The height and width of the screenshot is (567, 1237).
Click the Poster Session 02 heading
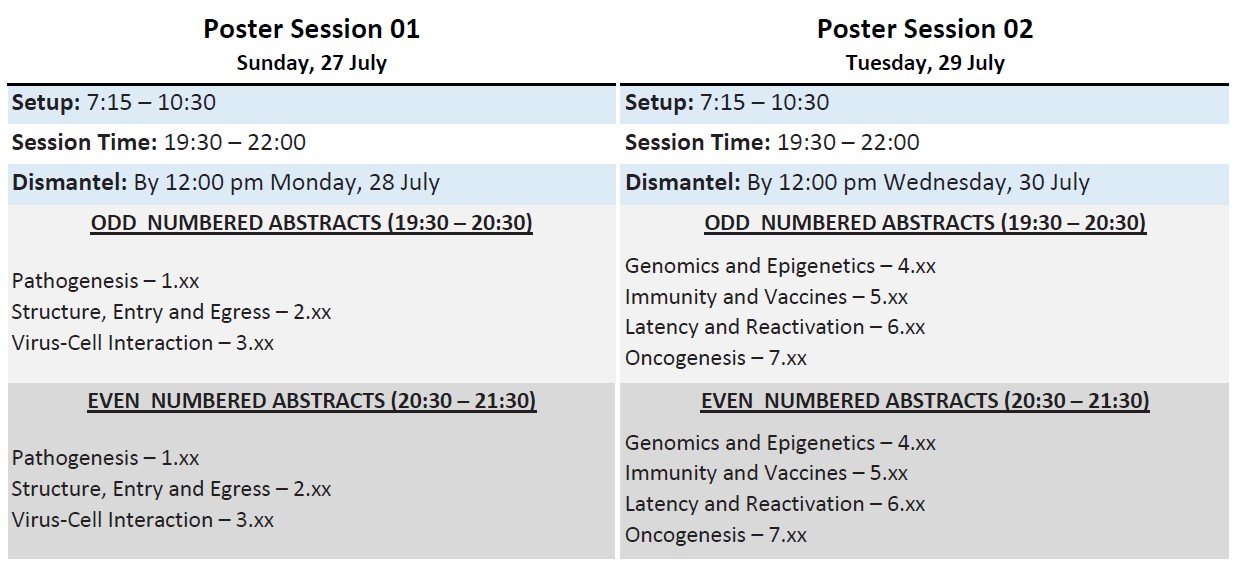tap(925, 29)
